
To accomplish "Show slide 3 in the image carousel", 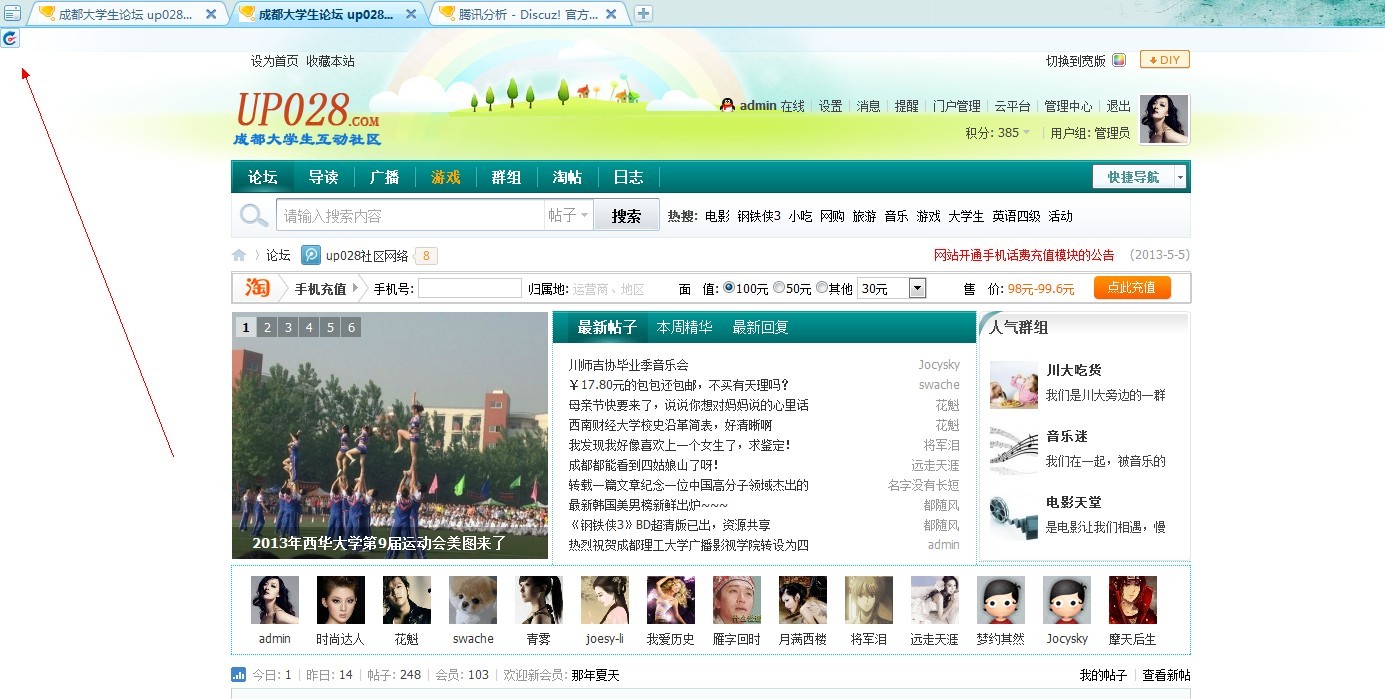I will click(288, 327).
